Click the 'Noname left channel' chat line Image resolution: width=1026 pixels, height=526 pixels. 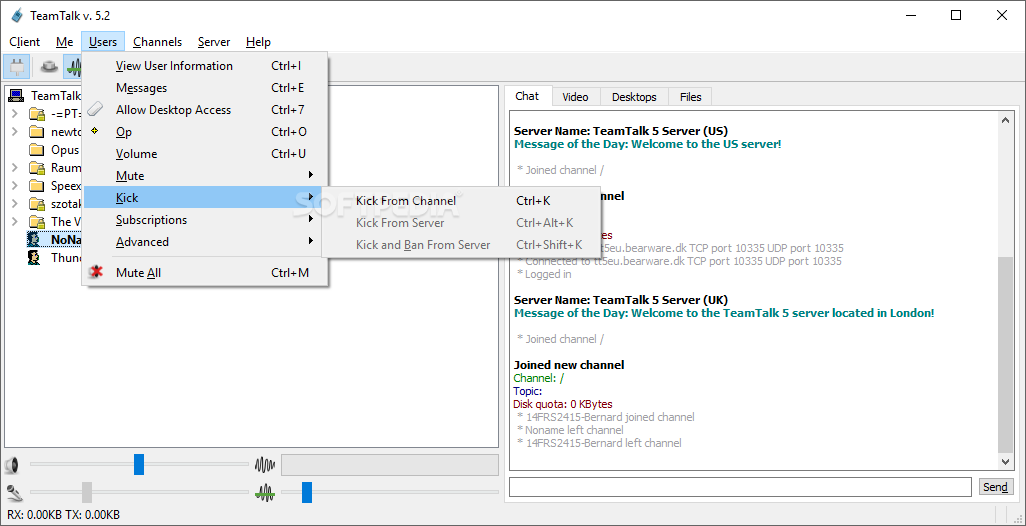click(x=570, y=430)
